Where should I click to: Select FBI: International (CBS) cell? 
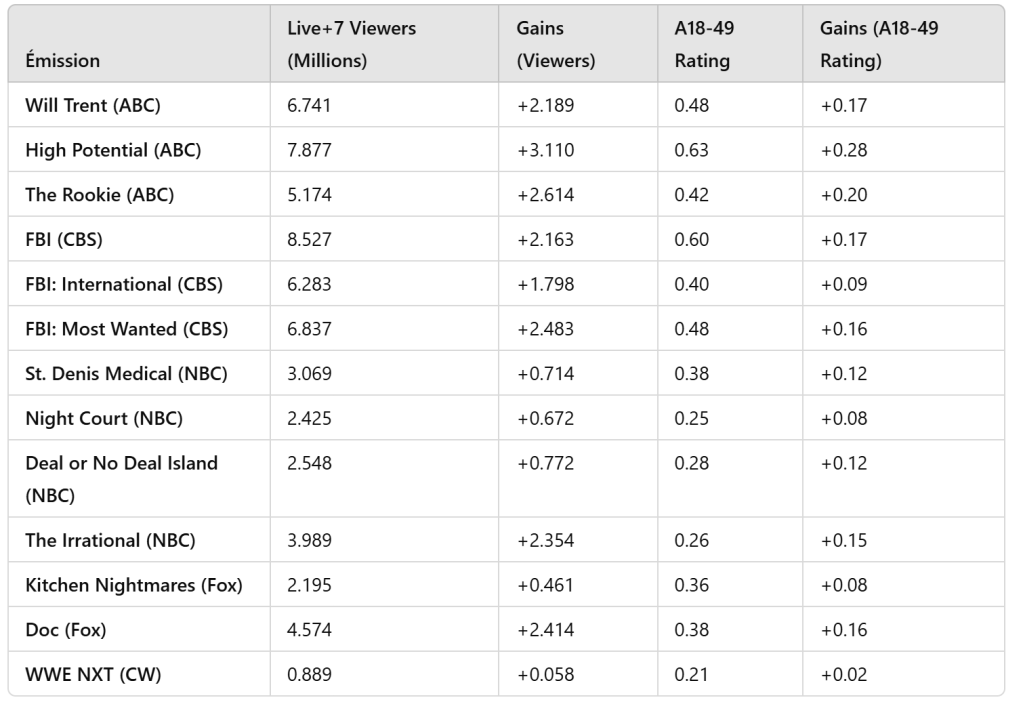click(x=124, y=284)
